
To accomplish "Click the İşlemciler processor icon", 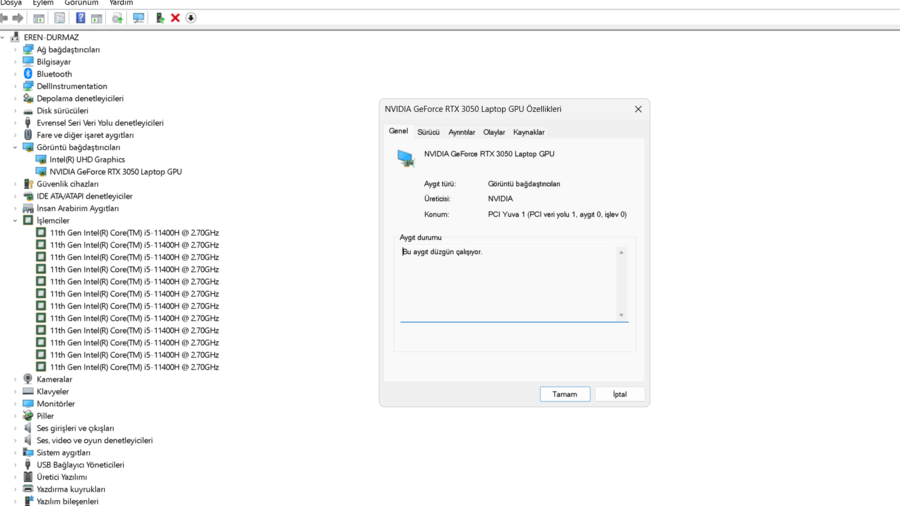I will (28, 220).
